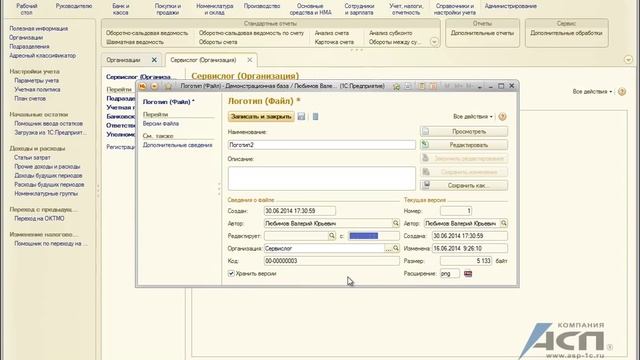Close the Организации tab with its X
This screenshot has width=640, height=360.
pyautogui.click(x=154, y=60)
